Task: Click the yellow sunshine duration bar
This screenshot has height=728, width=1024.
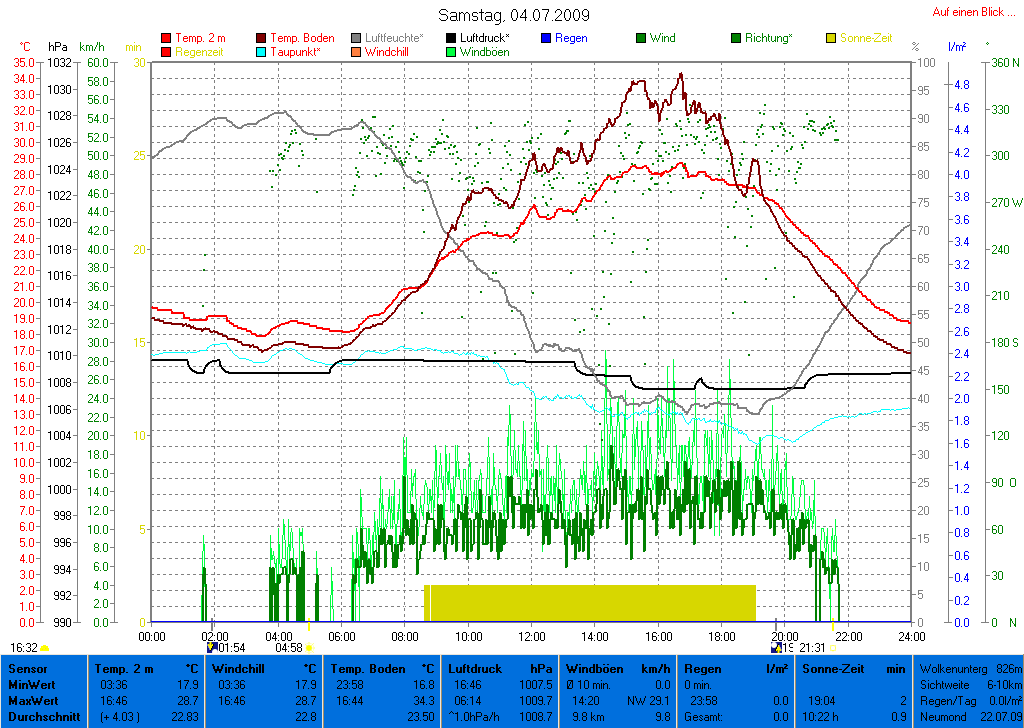Action: [x=590, y=603]
